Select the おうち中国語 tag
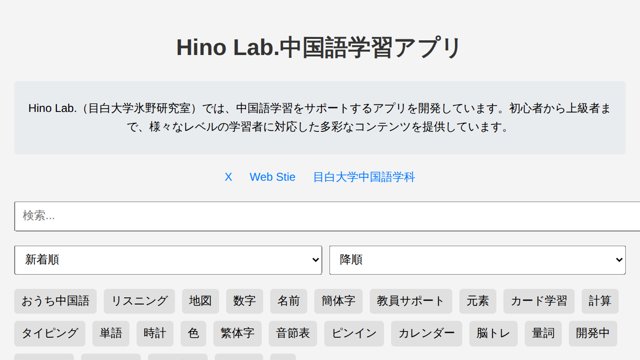The height and width of the screenshot is (360, 640). pyautogui.click(x=56, y=301)
